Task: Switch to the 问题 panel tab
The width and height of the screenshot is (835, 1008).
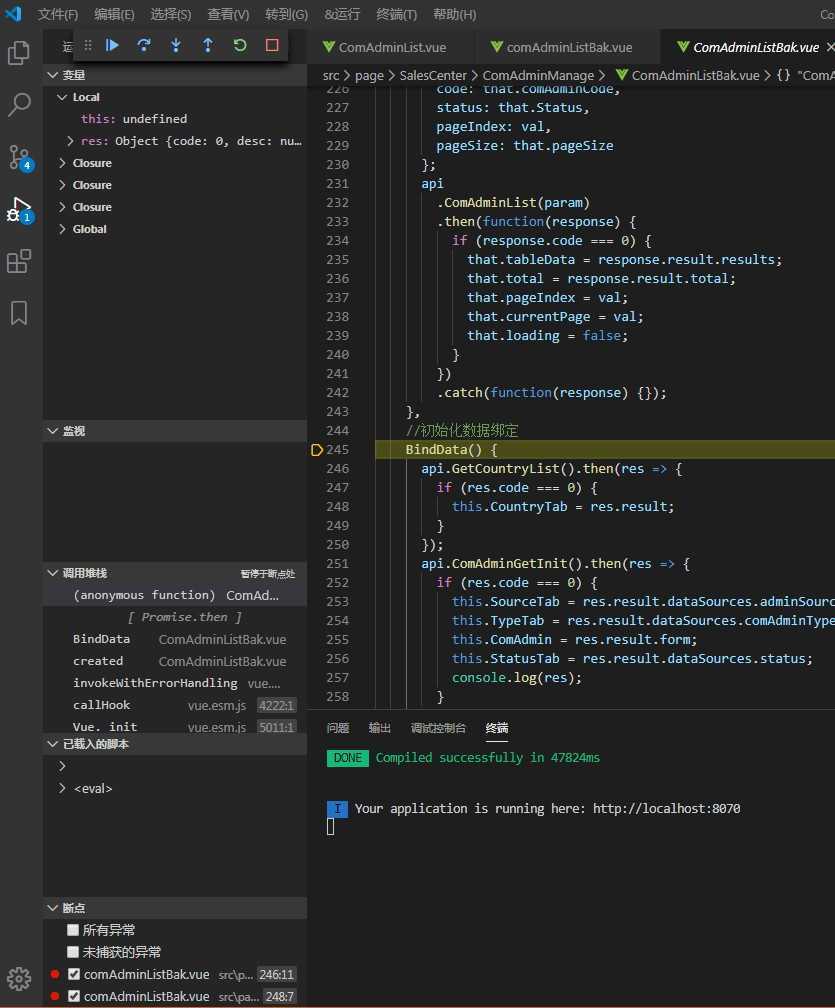Action: tap(337, 728)
